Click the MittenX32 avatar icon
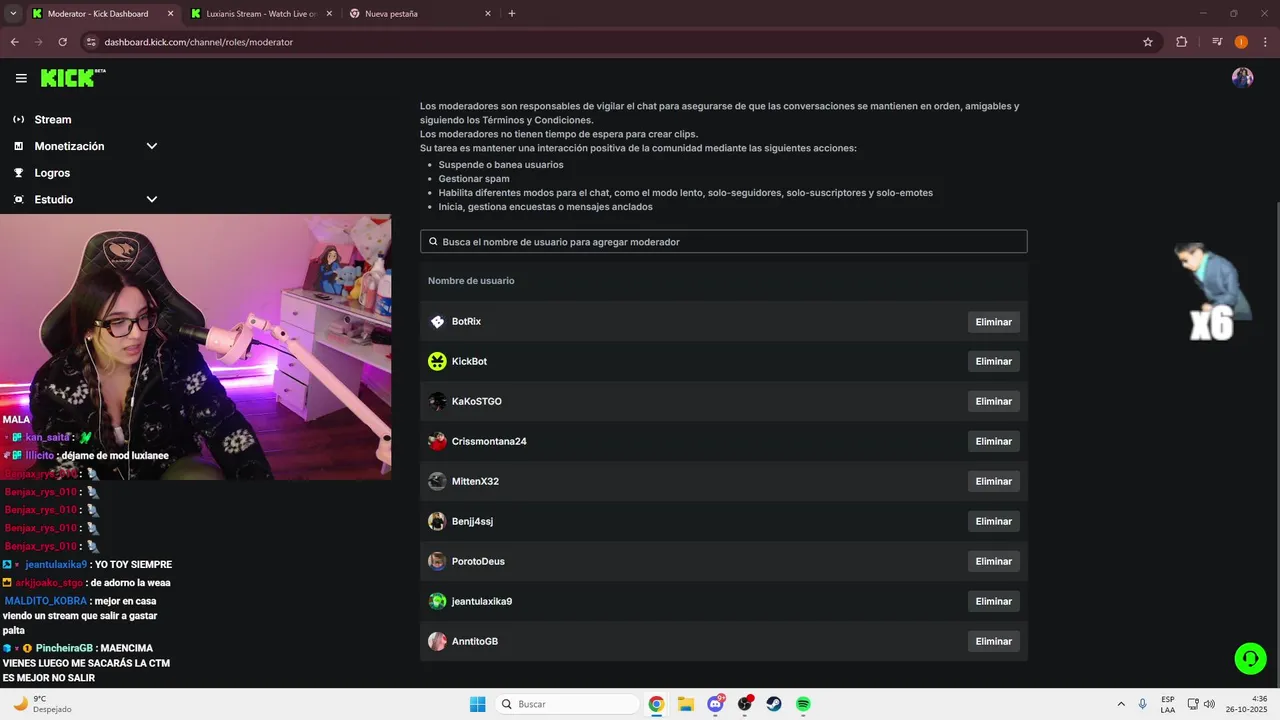The height and width of the screenshot is (720, 1280). coord(437,481)
